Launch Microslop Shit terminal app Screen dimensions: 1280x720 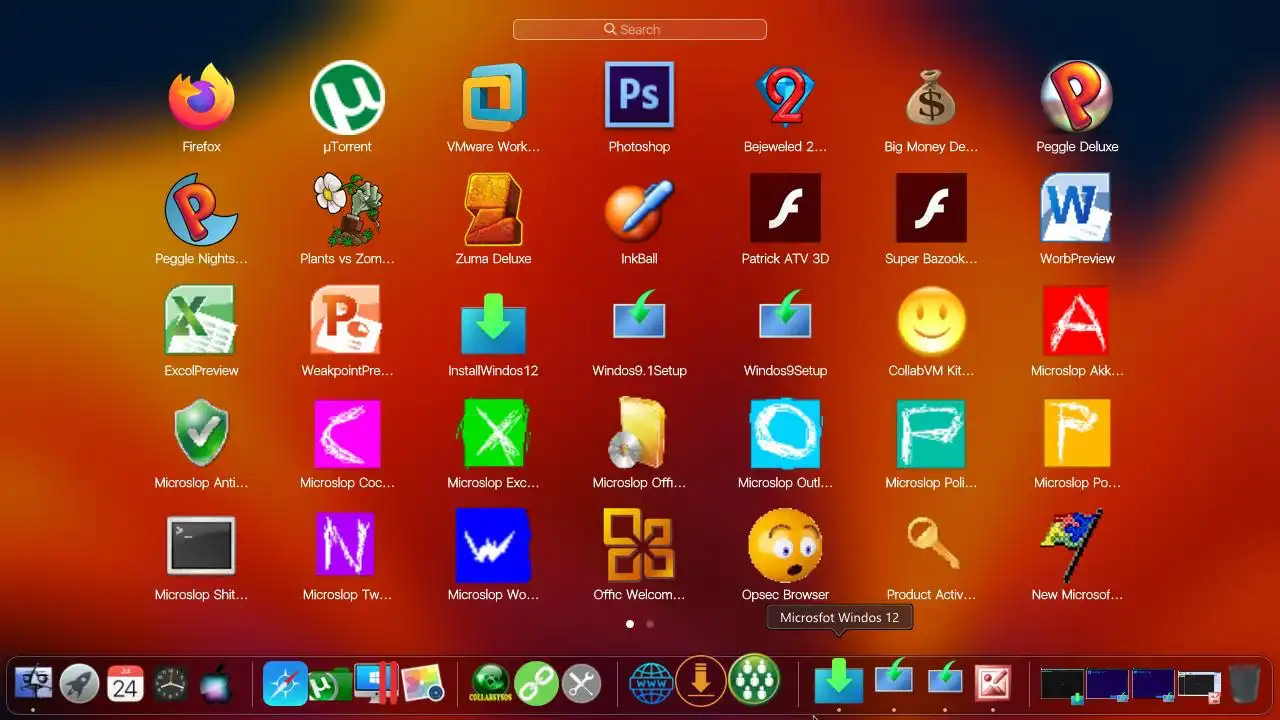tap(201, 545)
